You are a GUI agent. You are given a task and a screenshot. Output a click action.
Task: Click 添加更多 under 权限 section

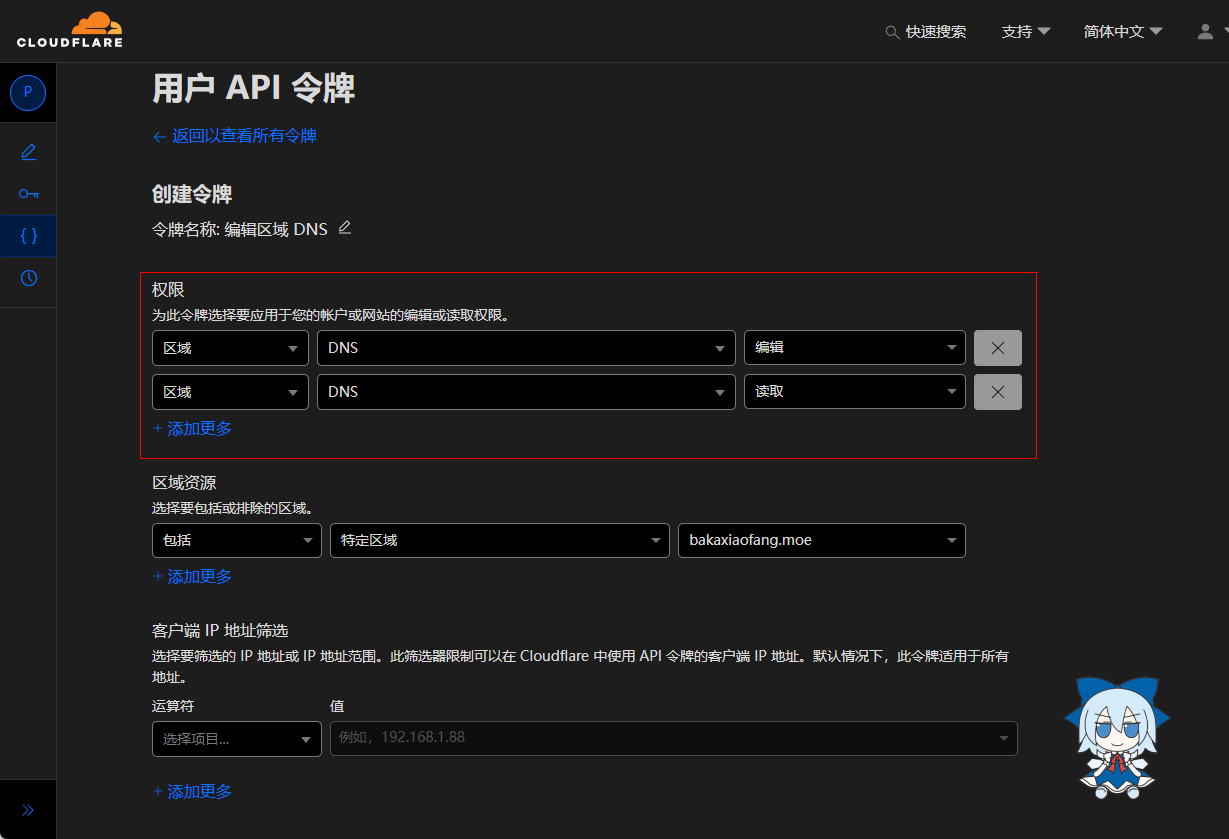tap(192, 428)
